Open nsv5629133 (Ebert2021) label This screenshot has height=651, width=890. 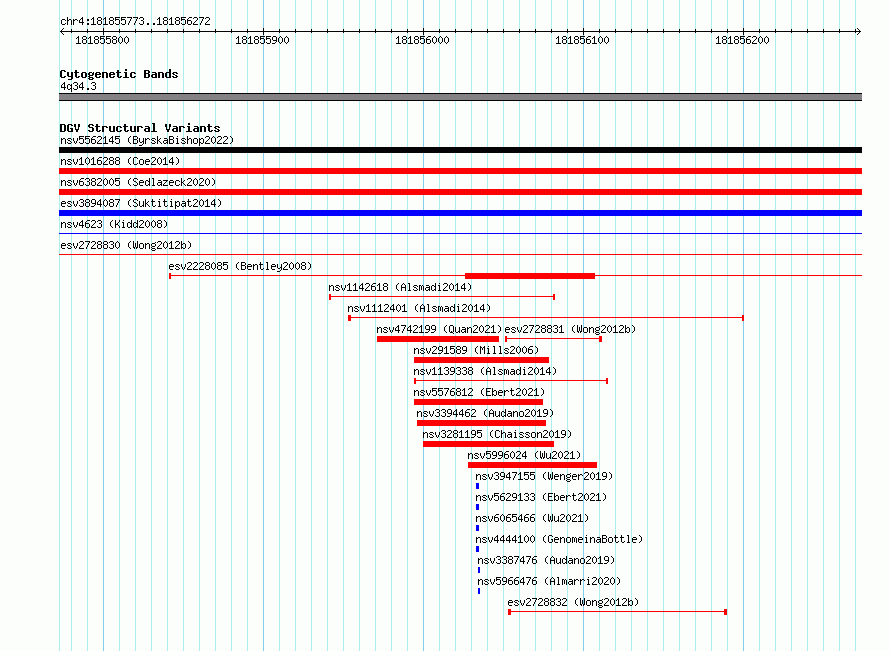[541, 497]
